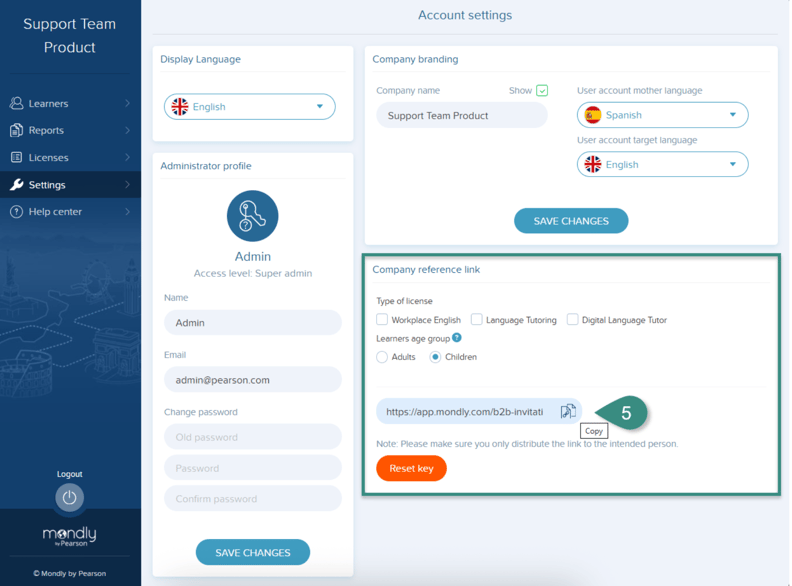Screen dimensions: 792x586
Task: Enable the Workplace English checkbox
Action: (382, 320)
